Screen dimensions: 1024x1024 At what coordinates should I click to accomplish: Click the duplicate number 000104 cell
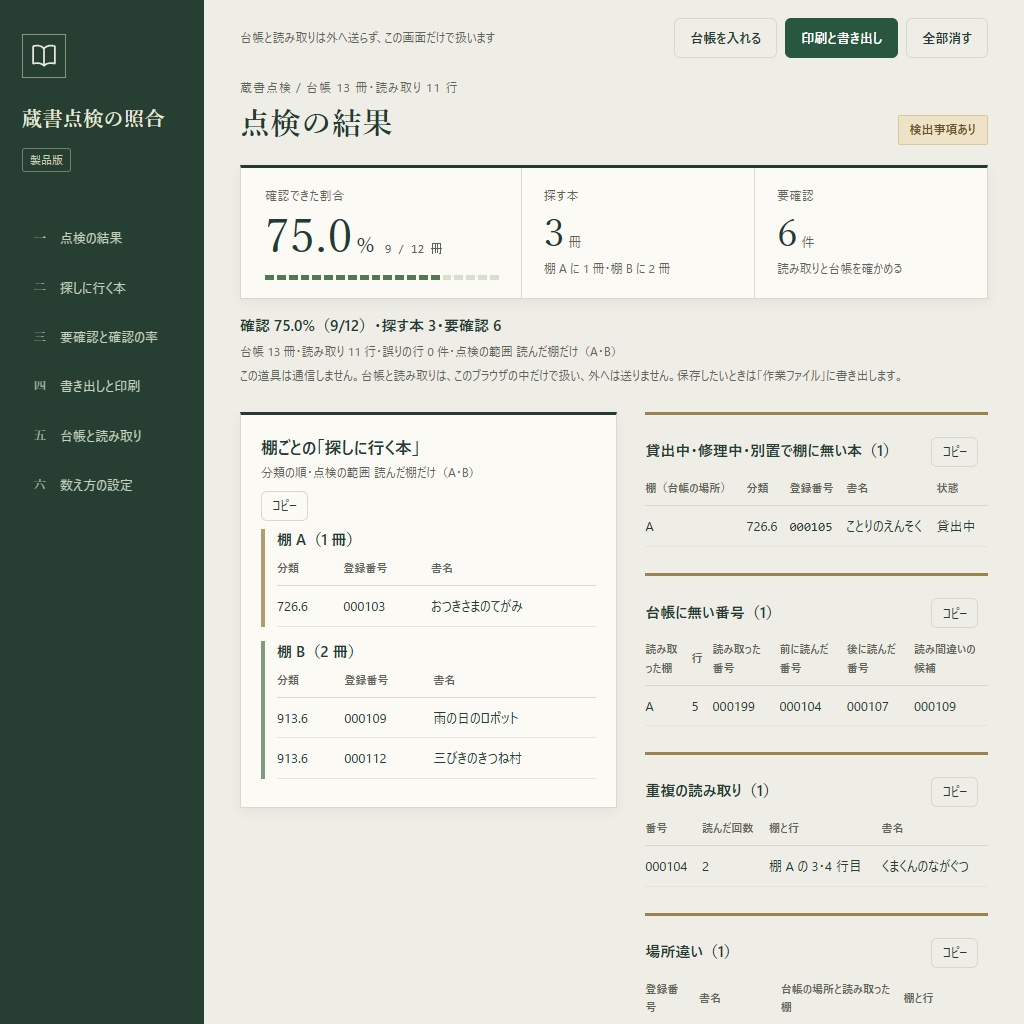click(666, 867)
